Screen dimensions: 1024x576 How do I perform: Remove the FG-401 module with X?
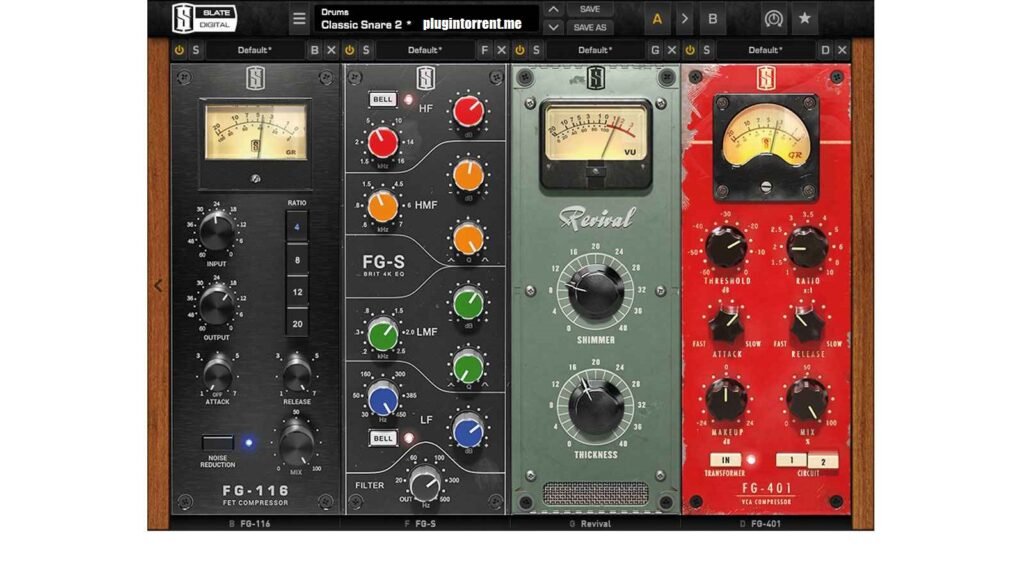coord(842,50)
